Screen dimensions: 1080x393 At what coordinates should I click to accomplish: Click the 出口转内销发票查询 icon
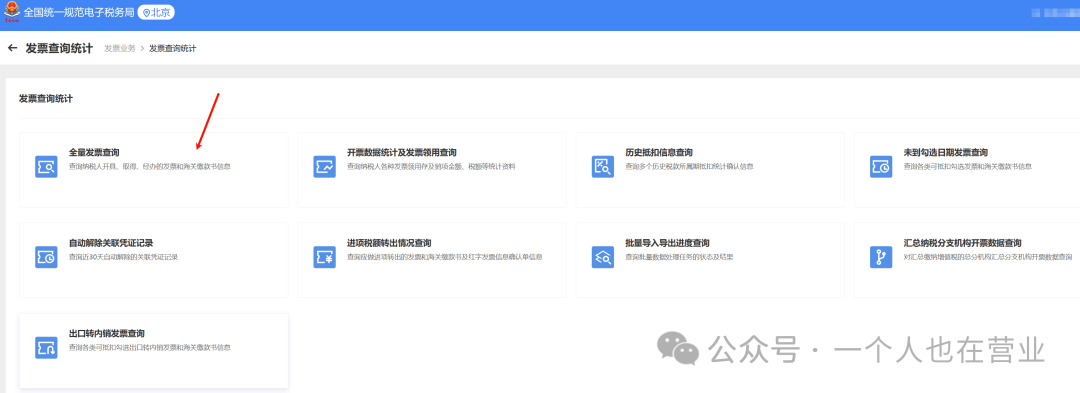(46, 348)
